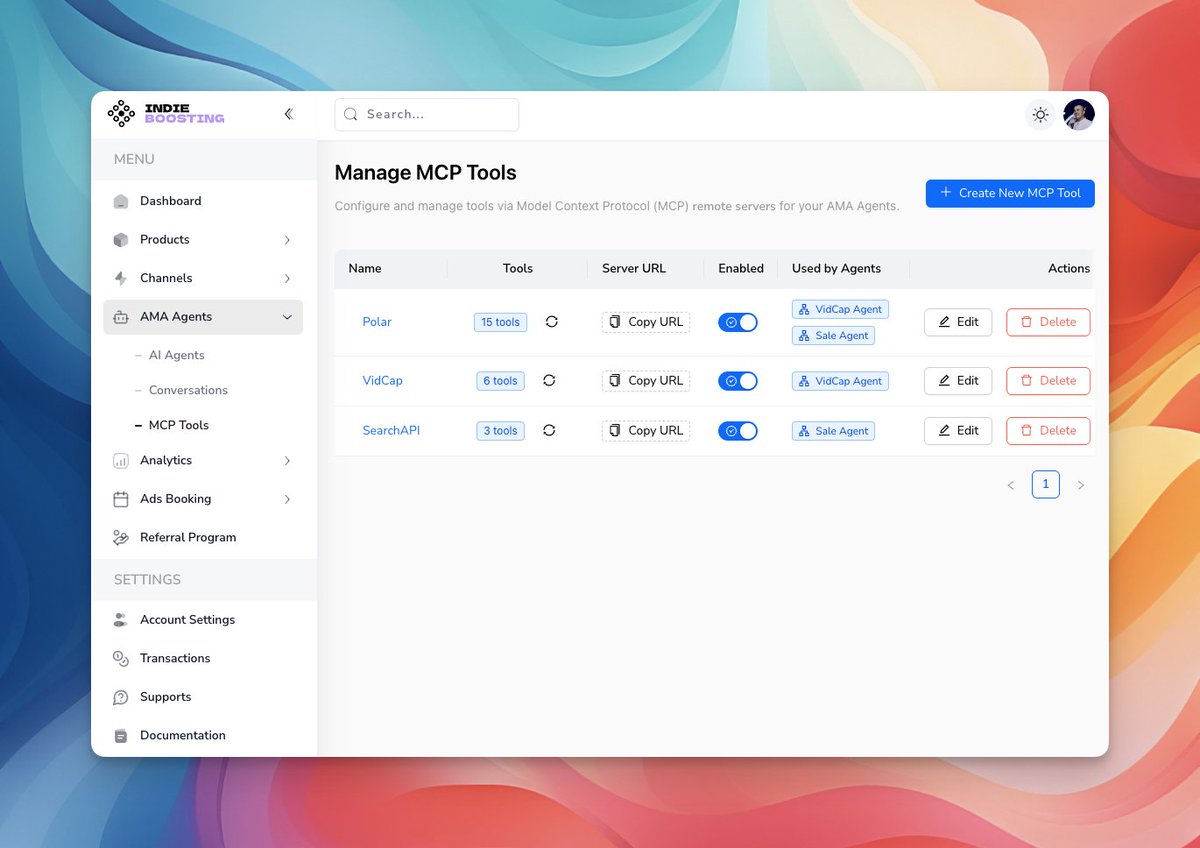Viewport: 1200px width, 848px height.
Task: Disable the SearchAPI enabled toggle
Action: [738, 431]
